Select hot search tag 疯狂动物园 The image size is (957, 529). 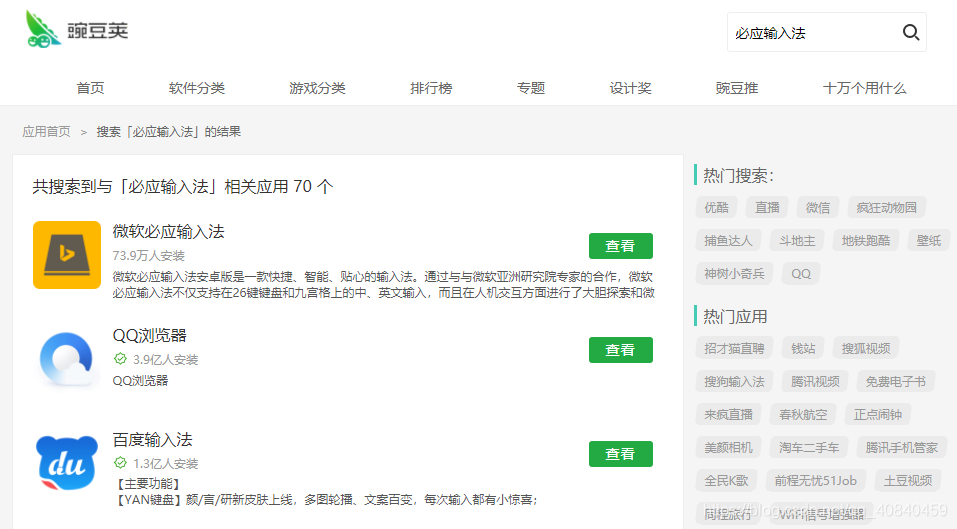[886, 207]
